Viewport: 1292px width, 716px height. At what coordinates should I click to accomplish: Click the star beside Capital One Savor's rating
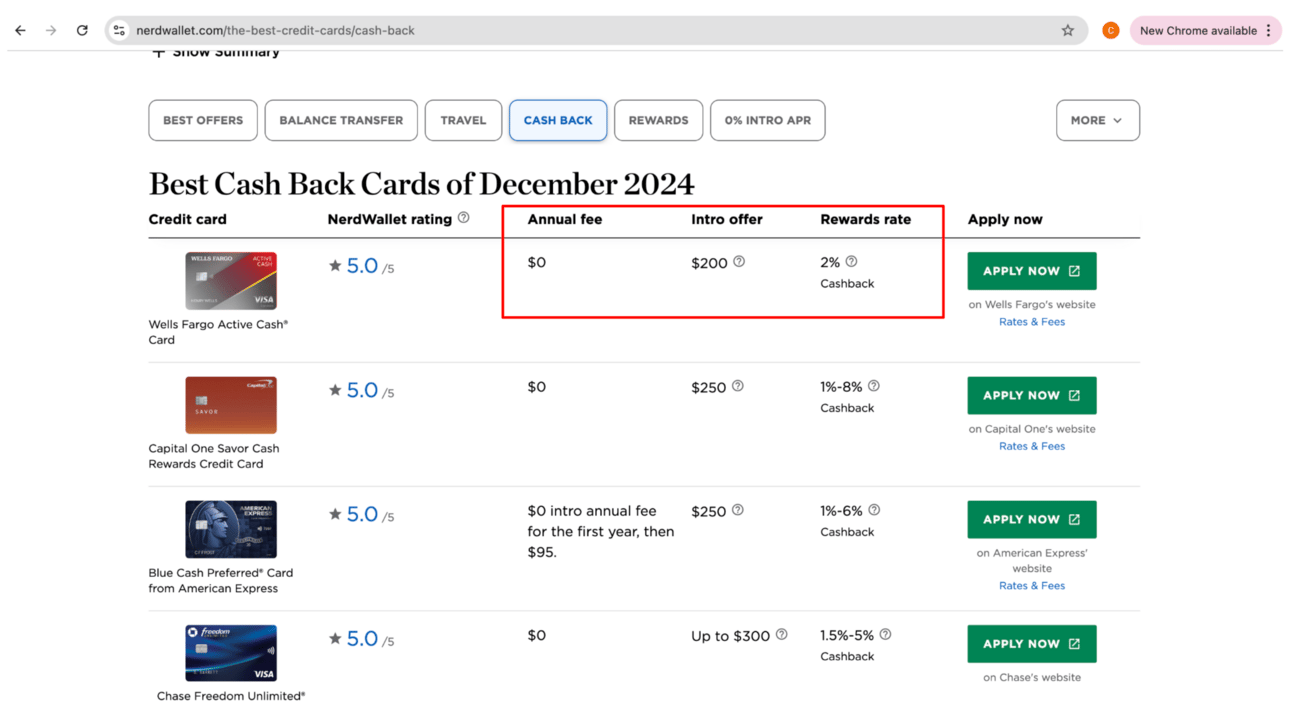(335, 390)
